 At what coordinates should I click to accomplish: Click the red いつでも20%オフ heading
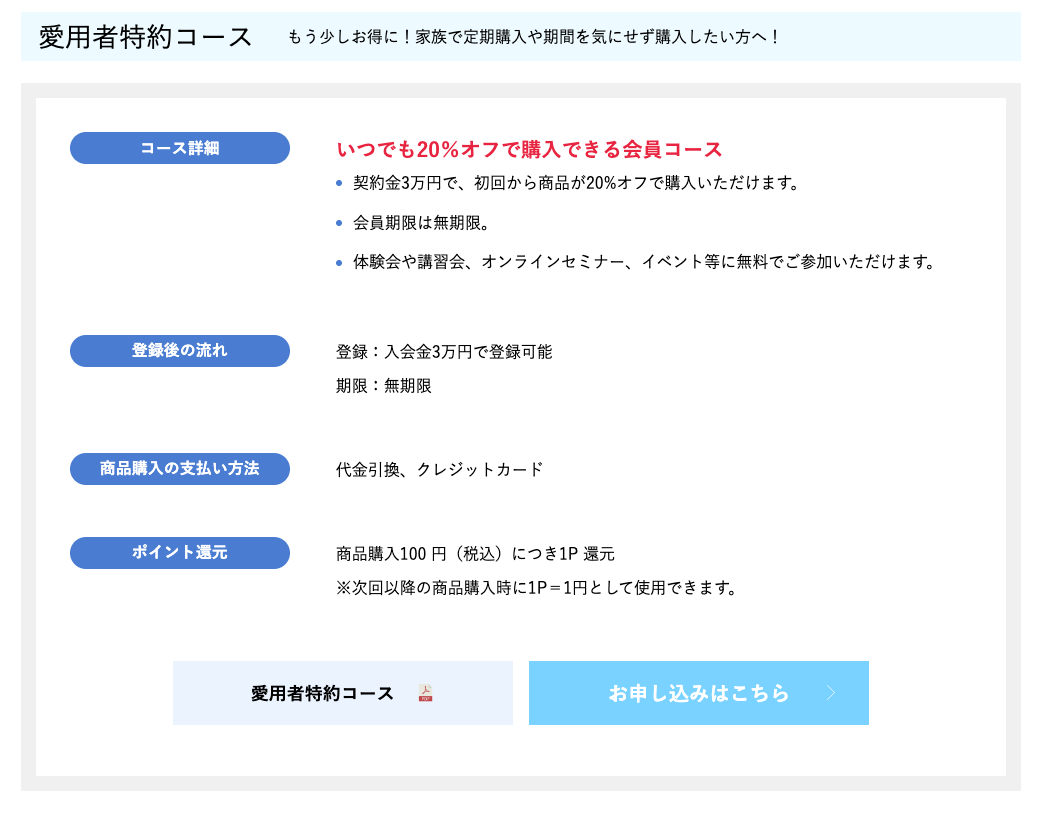tap(529, 150)
